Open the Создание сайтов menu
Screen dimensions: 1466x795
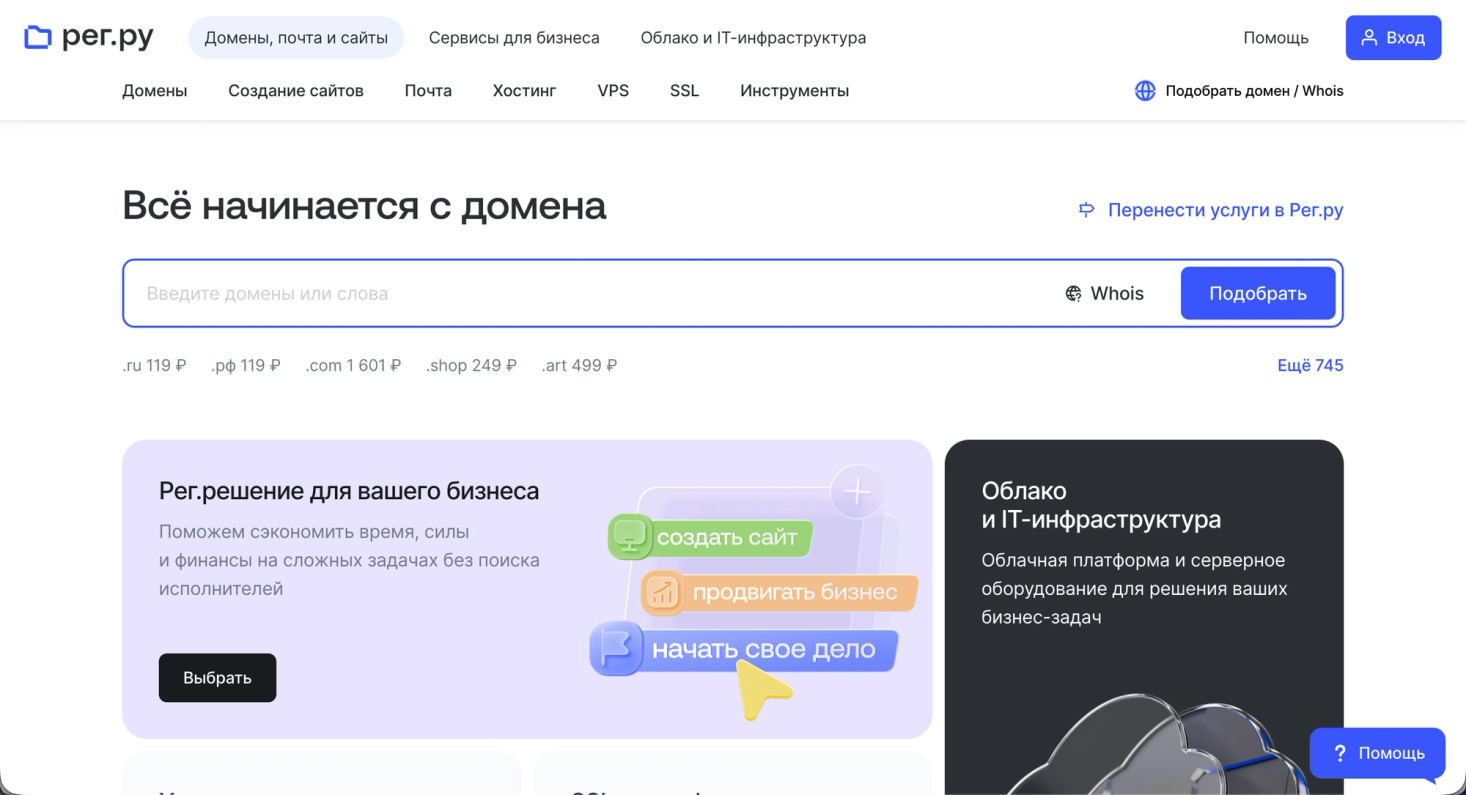[296, 91]
